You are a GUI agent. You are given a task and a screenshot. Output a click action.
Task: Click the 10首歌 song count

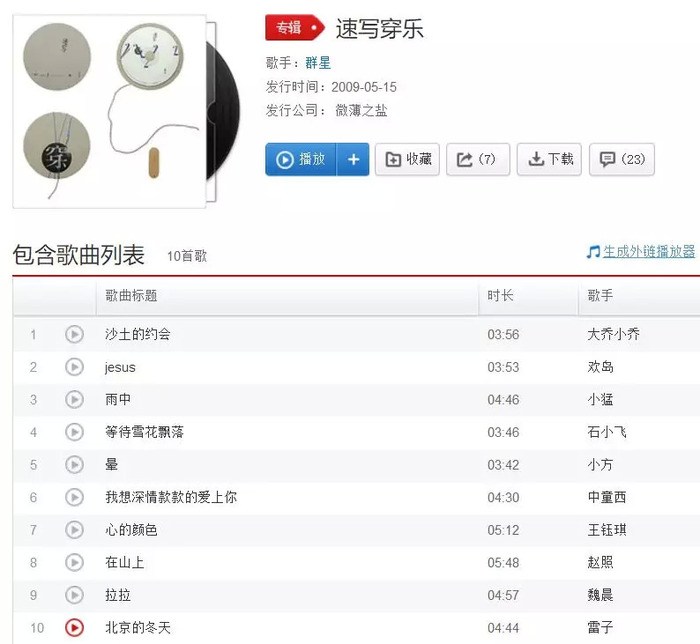pos(187,256)
